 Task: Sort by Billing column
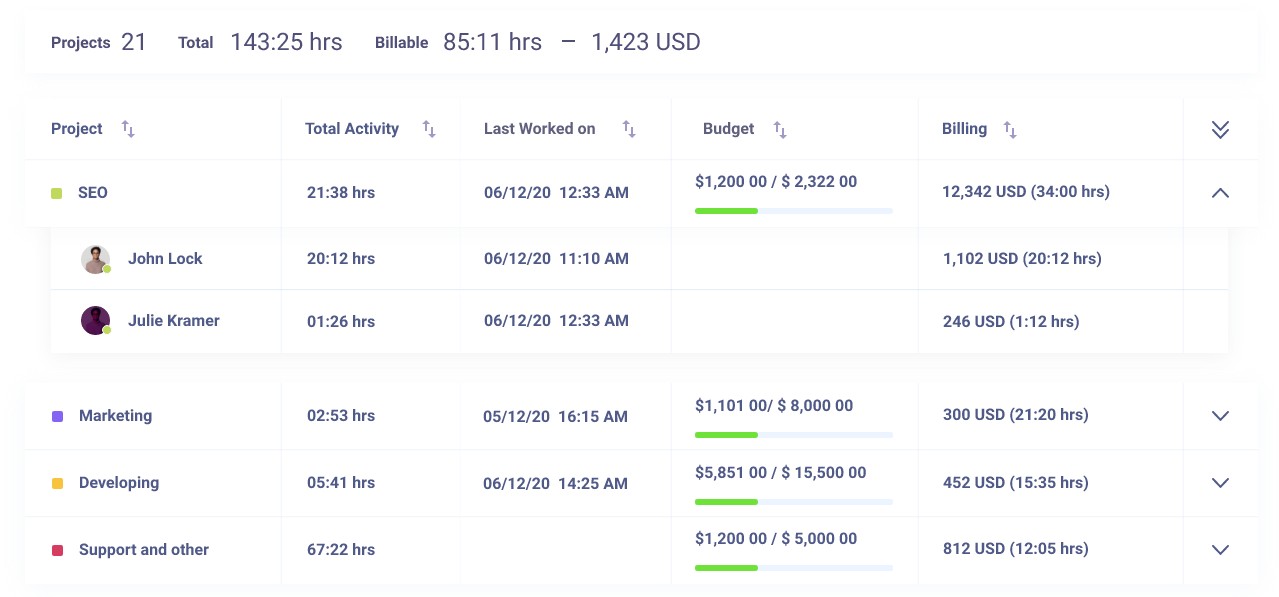(x=1010, y=129)
